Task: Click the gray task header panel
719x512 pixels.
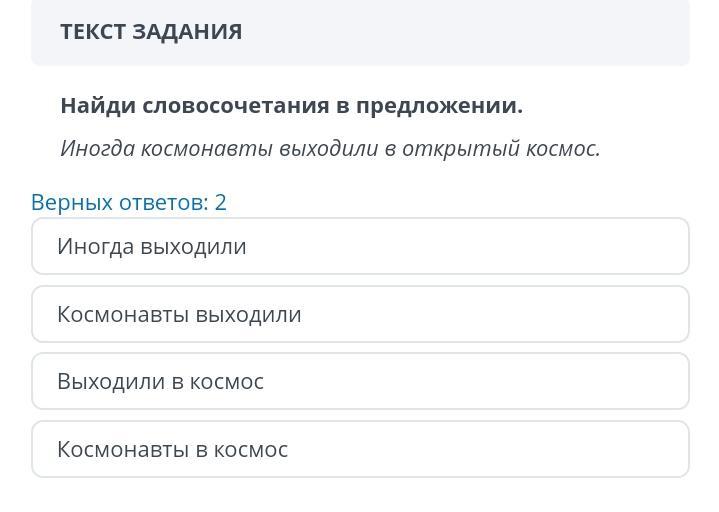Action: (360, 32)
